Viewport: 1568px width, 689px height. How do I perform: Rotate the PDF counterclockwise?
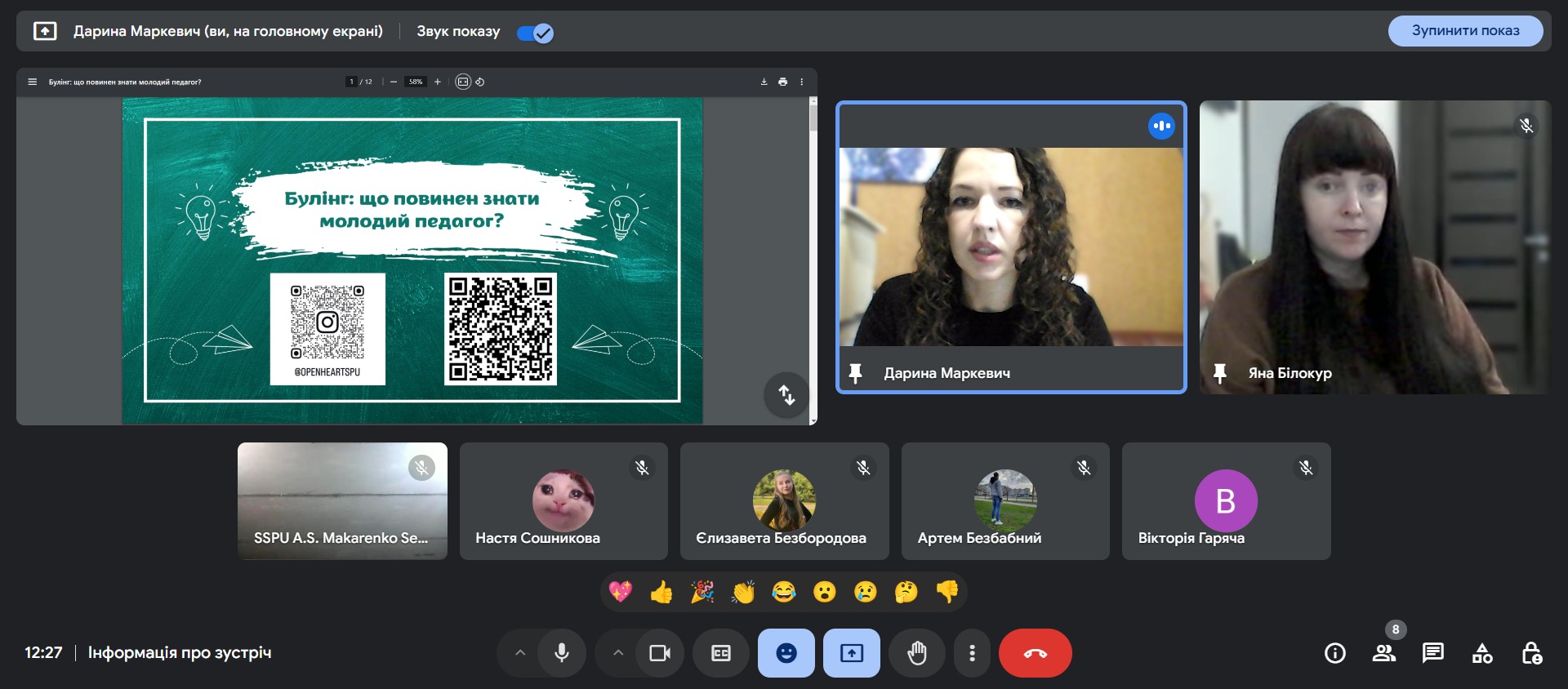(x=480, y=82)
